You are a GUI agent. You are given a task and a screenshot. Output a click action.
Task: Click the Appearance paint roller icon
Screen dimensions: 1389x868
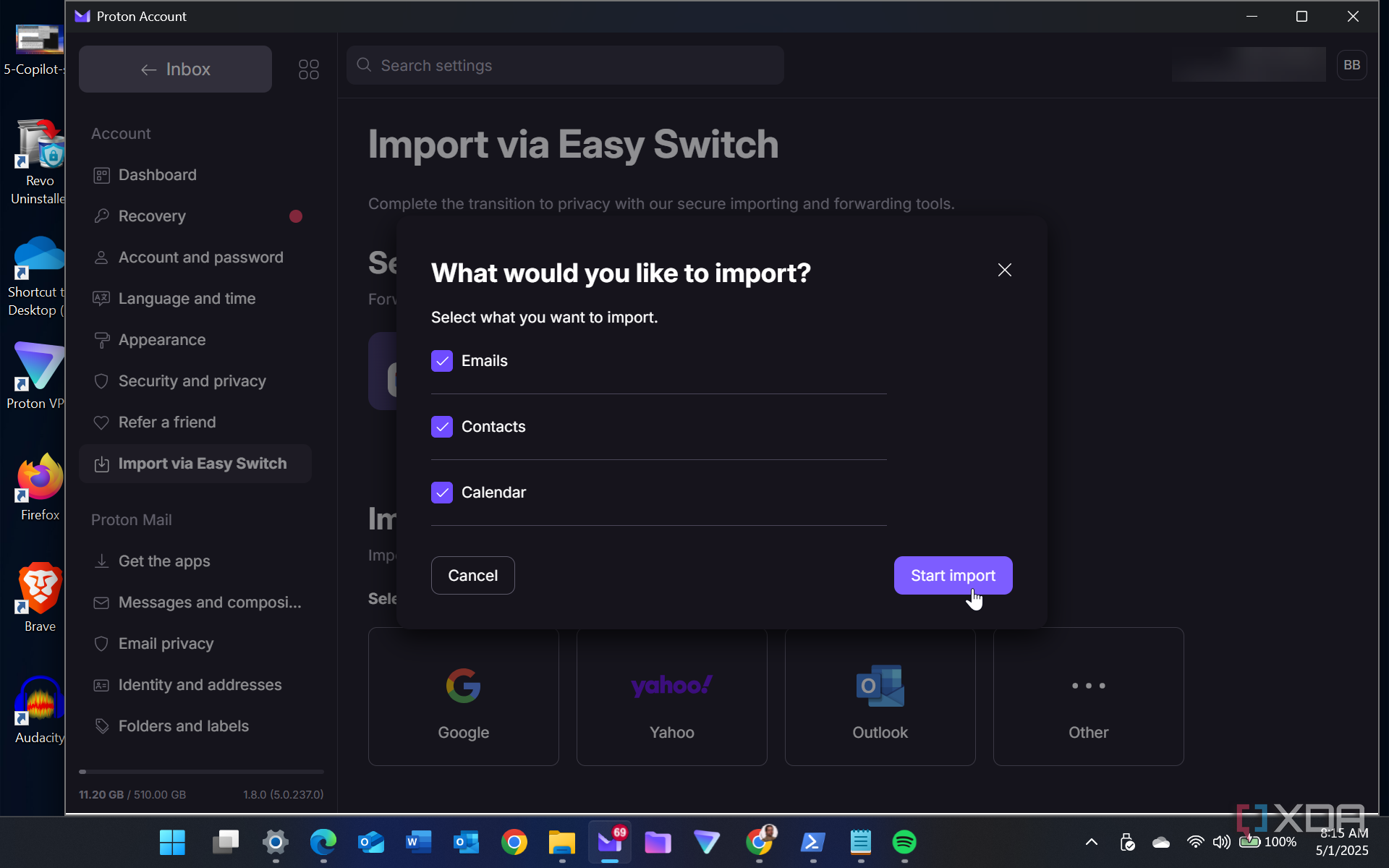101,340
